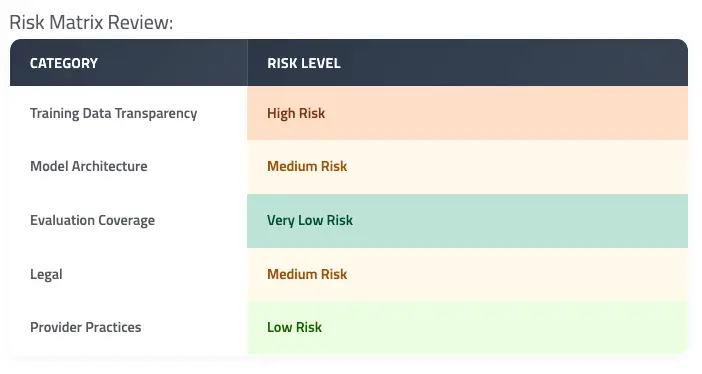Viewport: 702px width, 374px height.
Task: Click the Medium Risk label beside Legal
Action: 307,274
